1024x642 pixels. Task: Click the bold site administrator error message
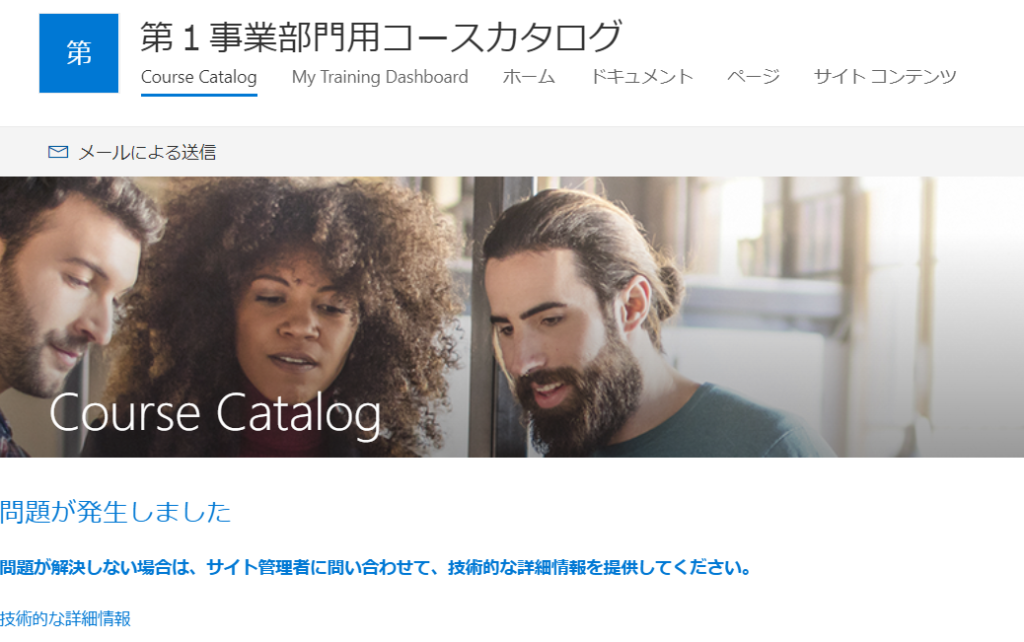pyautogui.click(x=376, y=567)
